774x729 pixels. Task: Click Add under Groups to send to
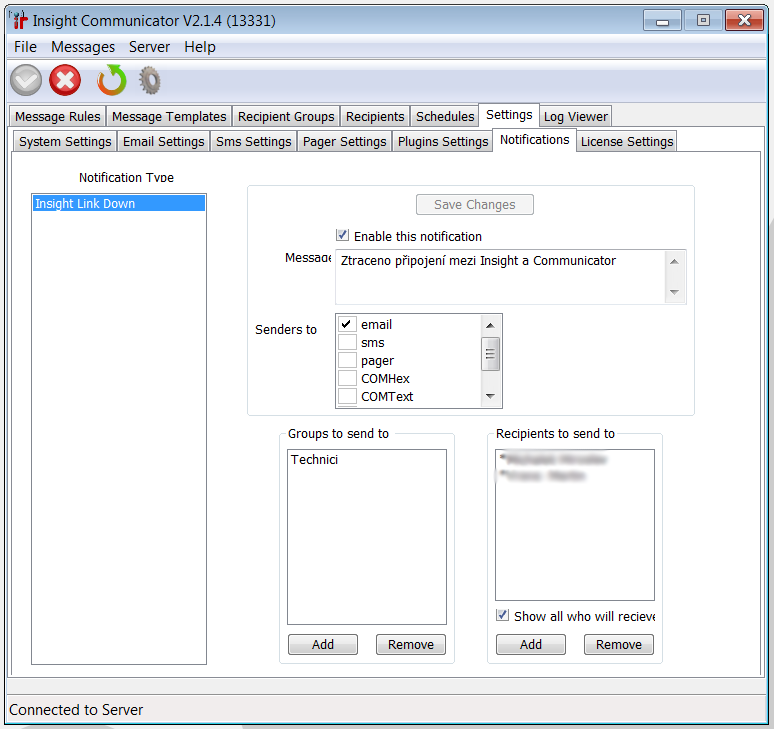[x=323, y=645]
